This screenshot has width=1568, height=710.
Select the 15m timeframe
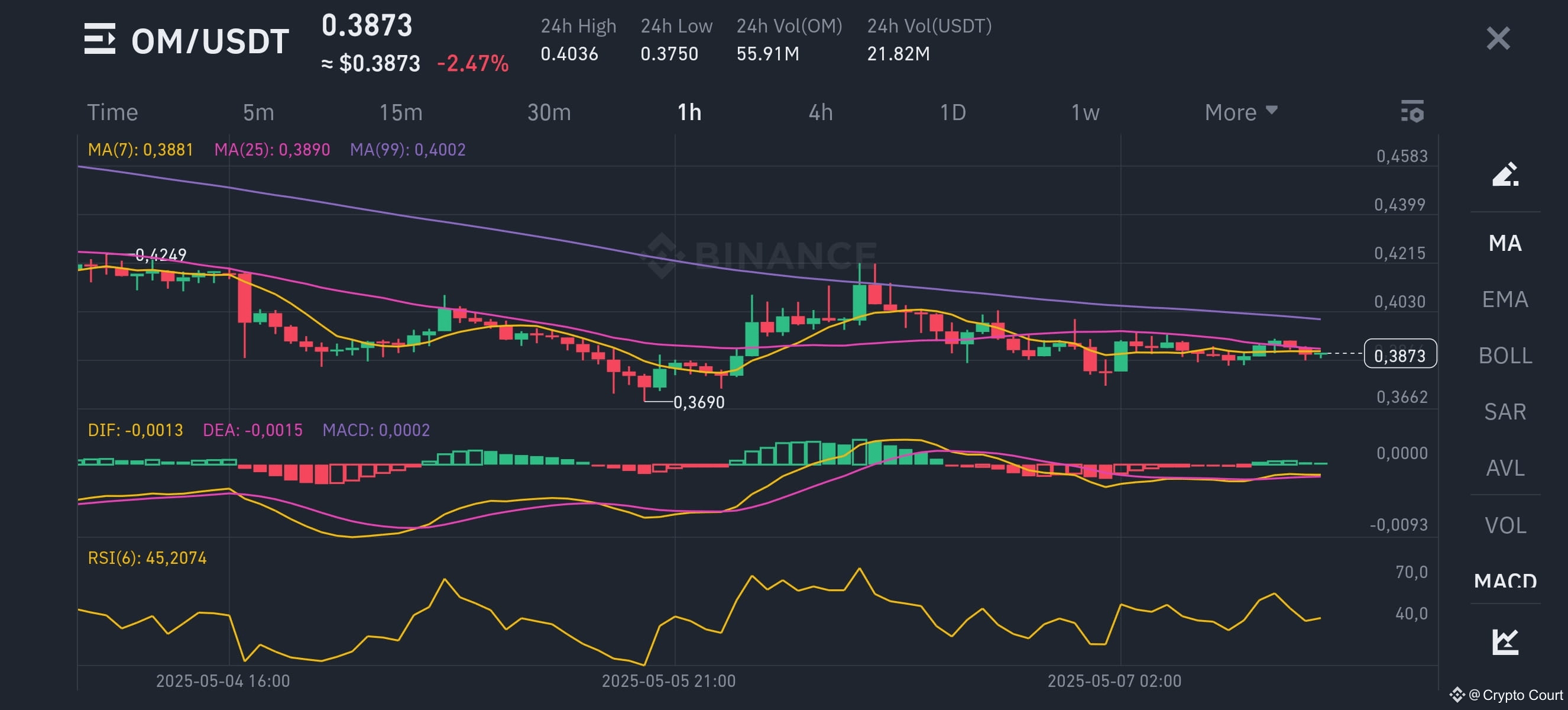(x=400, y=112)
